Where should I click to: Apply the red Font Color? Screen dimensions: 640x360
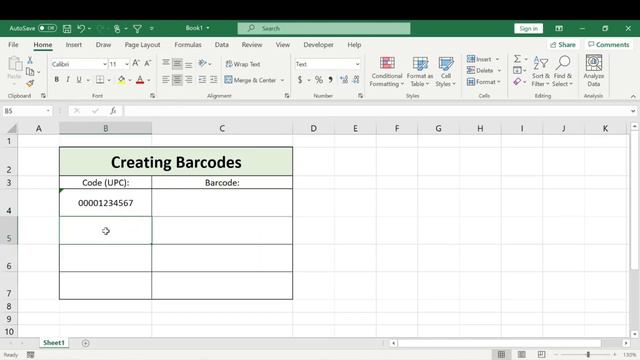(140, 80)
